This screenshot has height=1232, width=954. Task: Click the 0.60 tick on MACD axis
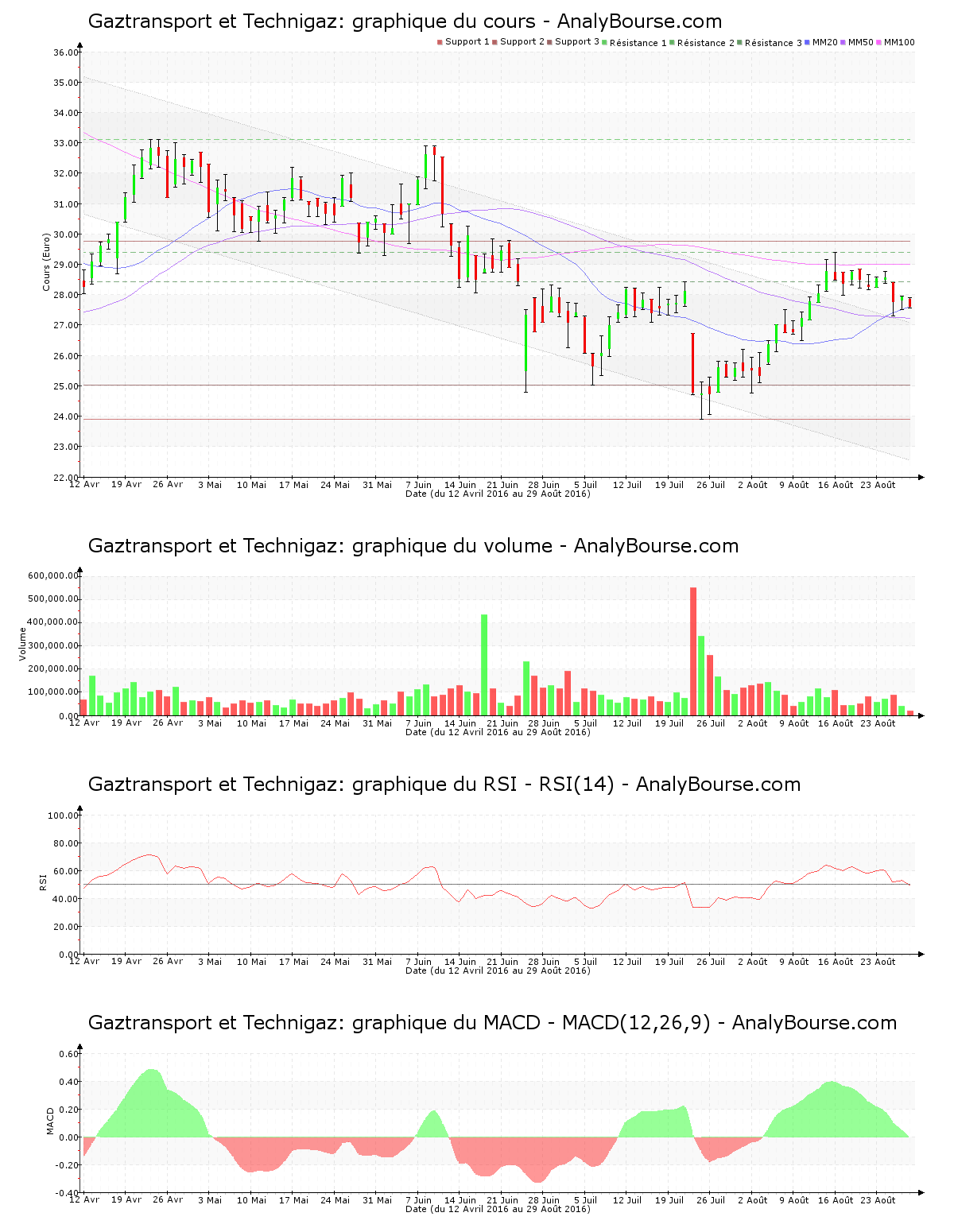click(x=69, y=1054)
